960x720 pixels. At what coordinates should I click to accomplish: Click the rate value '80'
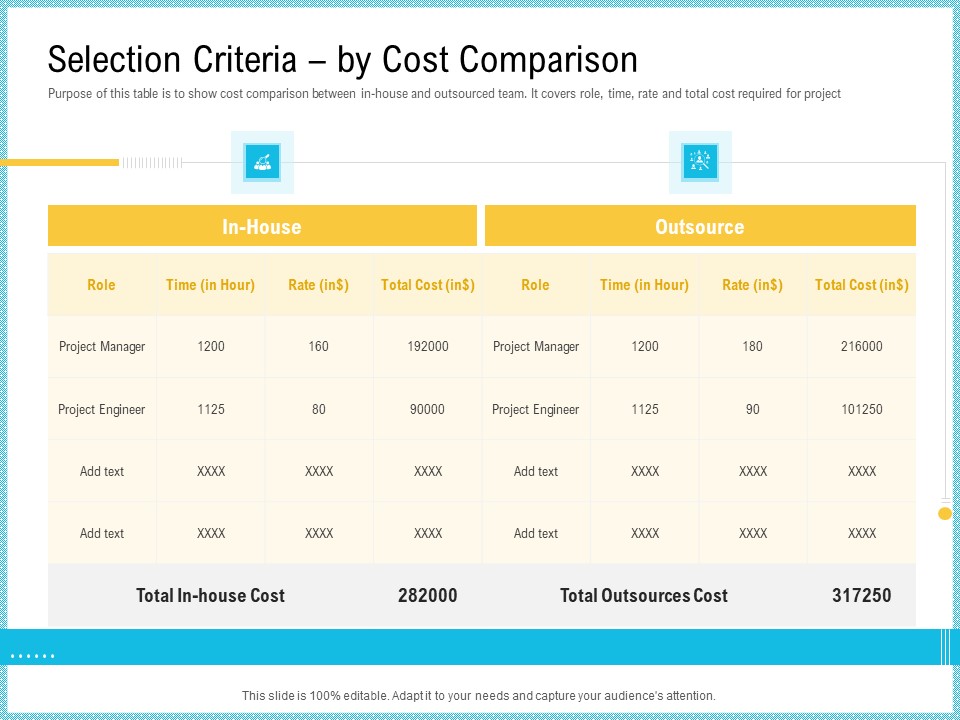pyautogui.click(x=318, y=410)
